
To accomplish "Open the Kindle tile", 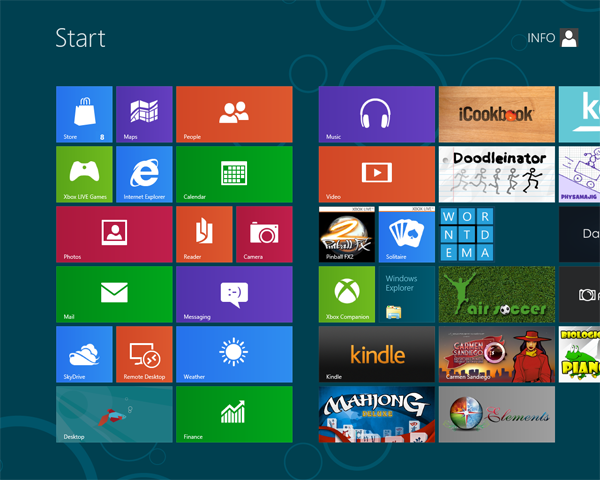I will point(377,354).
